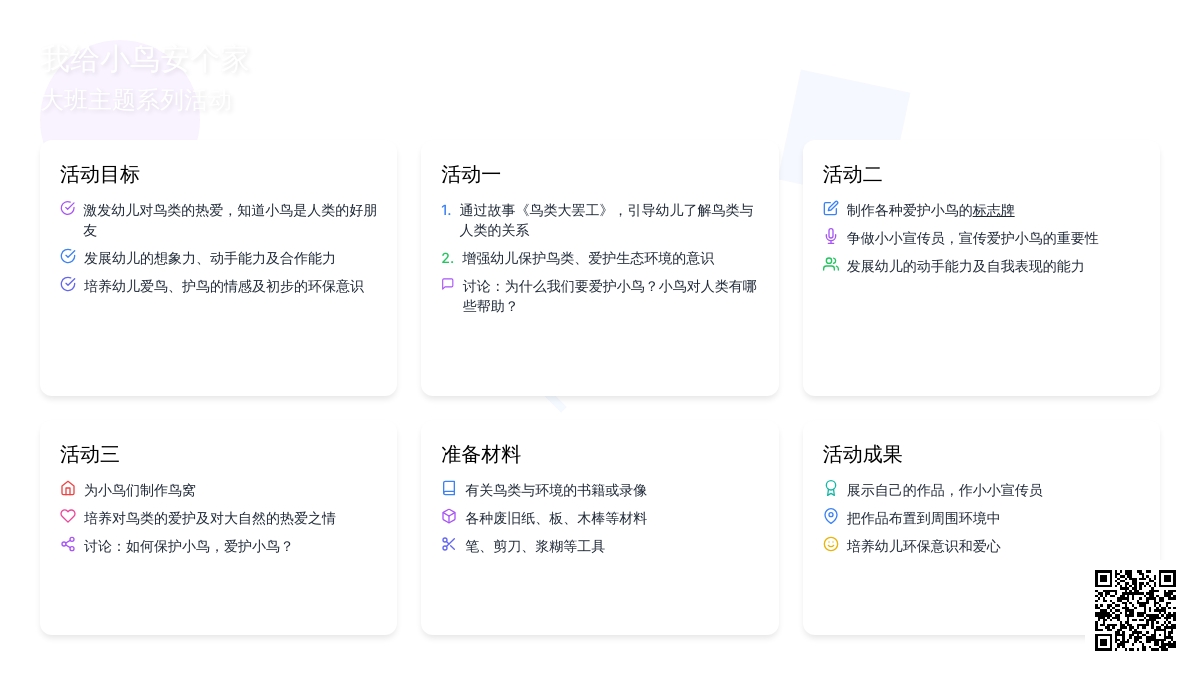Image resolution: width=1200 pixels, height=675 pixels.
Task: Click text 培养幼儿环保意识和爱心
Action: pos(924,546)
